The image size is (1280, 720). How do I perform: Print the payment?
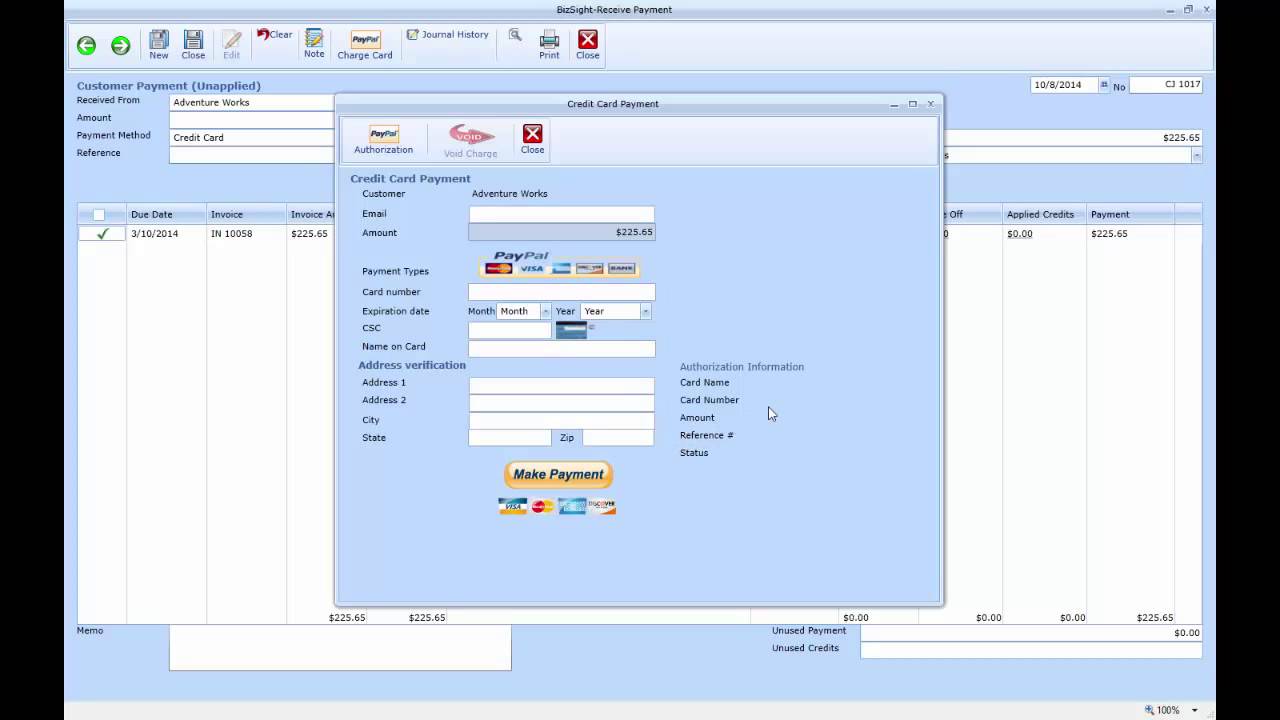click(x=549, y=44)
